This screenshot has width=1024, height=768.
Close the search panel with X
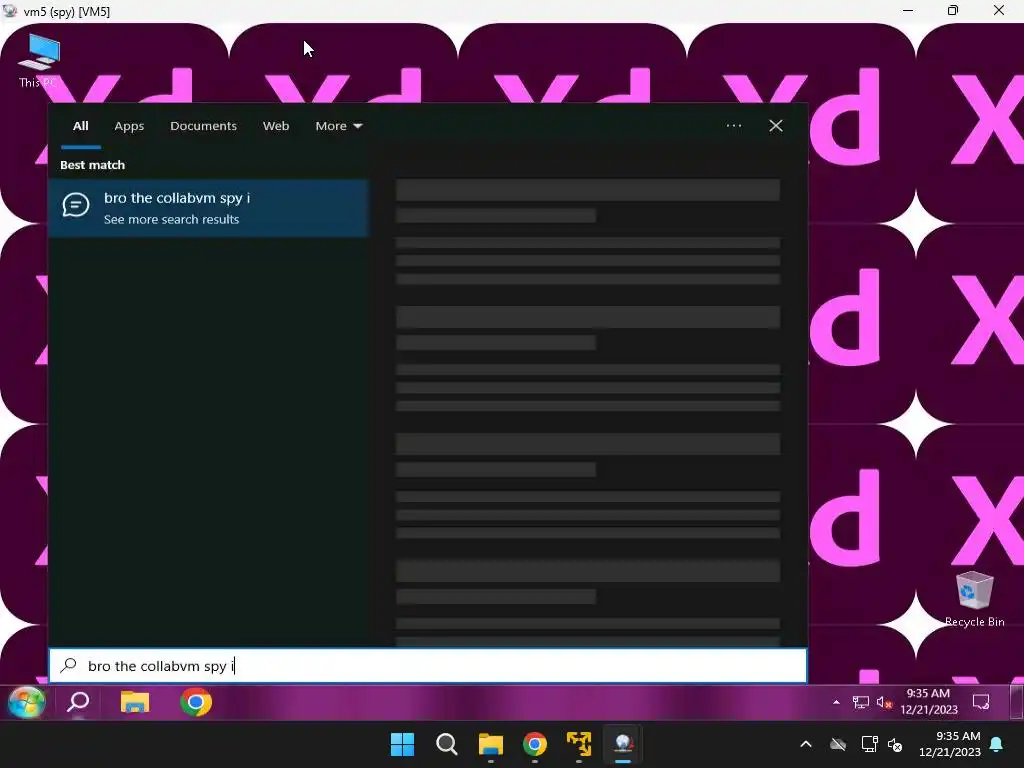coord(776,125)
